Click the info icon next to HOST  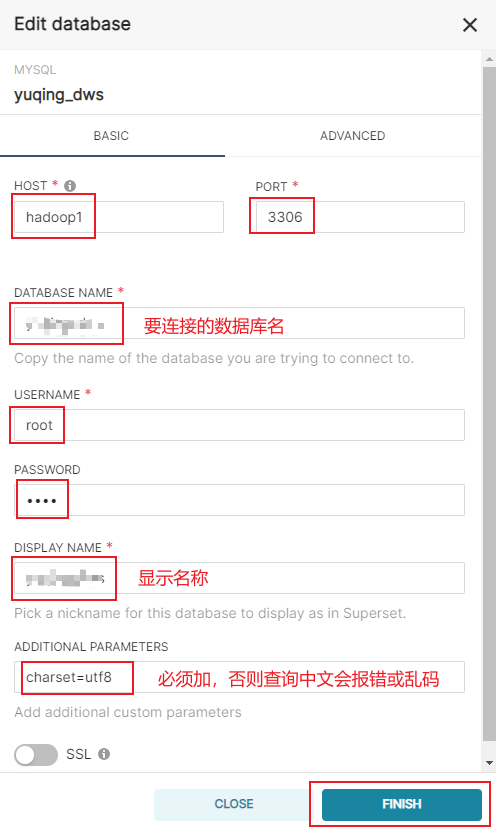(x=70, y=186)
